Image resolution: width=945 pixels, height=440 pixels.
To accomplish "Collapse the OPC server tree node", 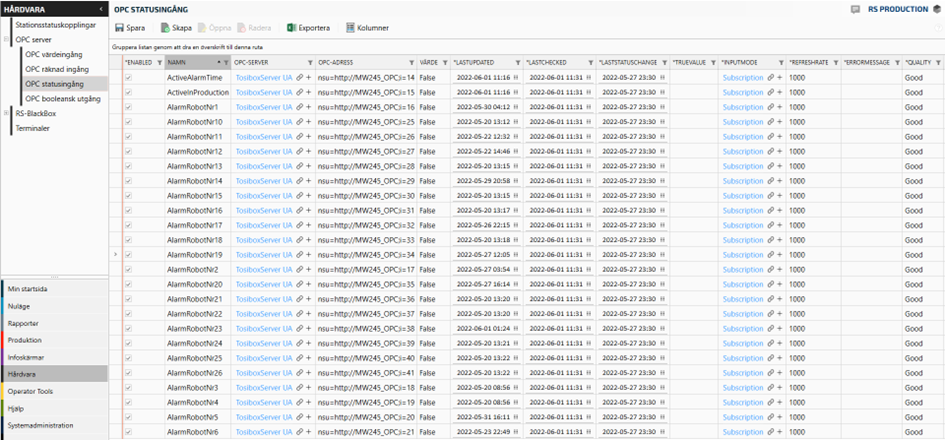I will 7,39.
